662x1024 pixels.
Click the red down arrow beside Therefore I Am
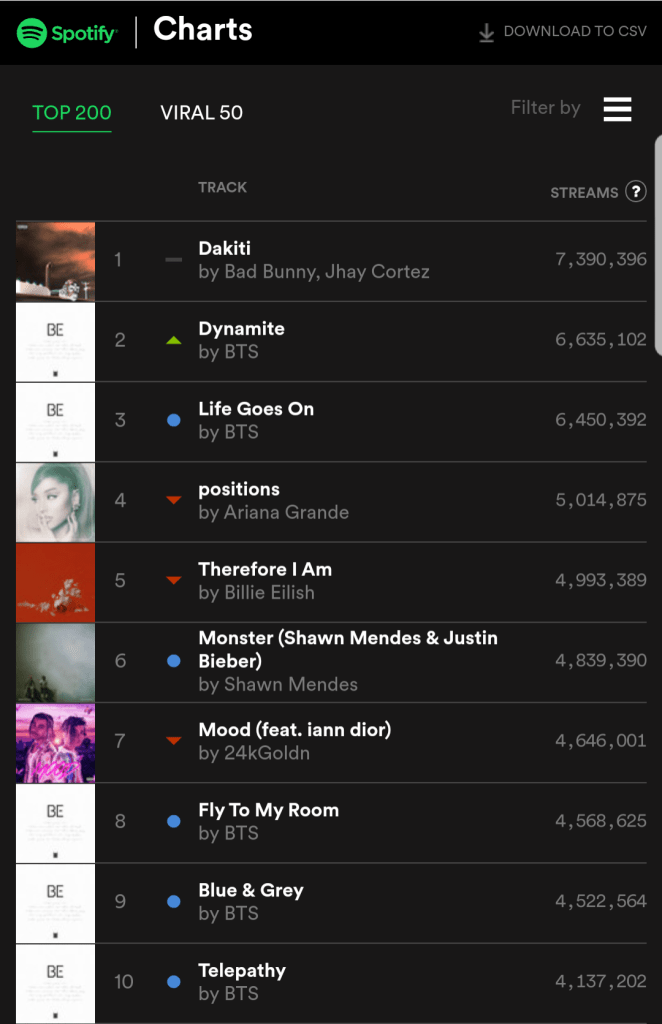[x=174, y=580]
